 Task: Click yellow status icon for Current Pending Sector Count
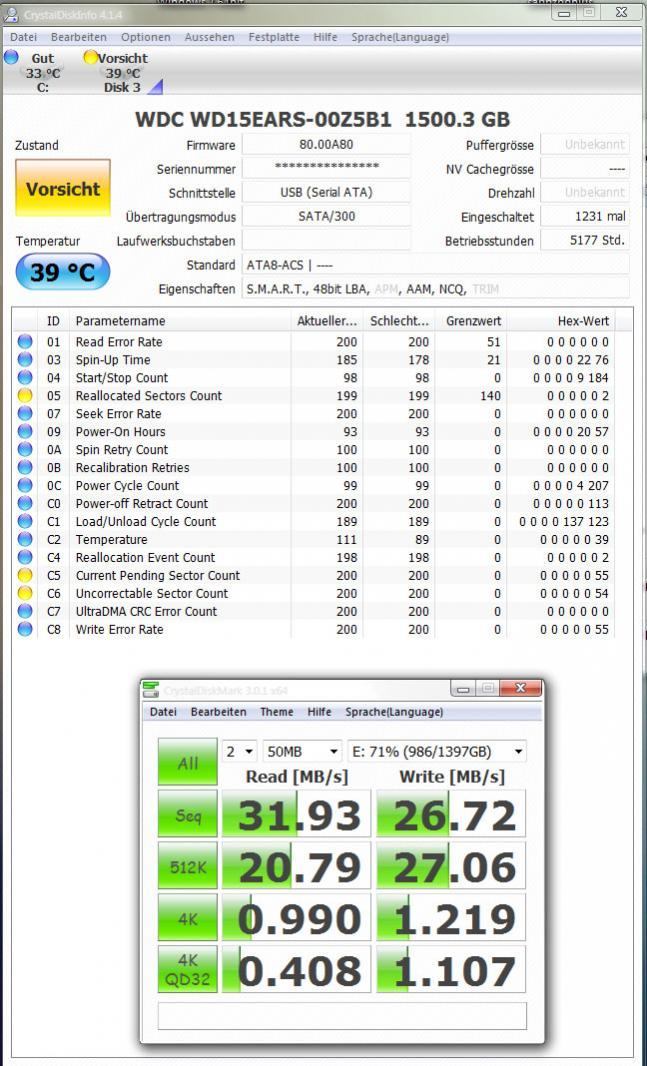pos(25,575)
